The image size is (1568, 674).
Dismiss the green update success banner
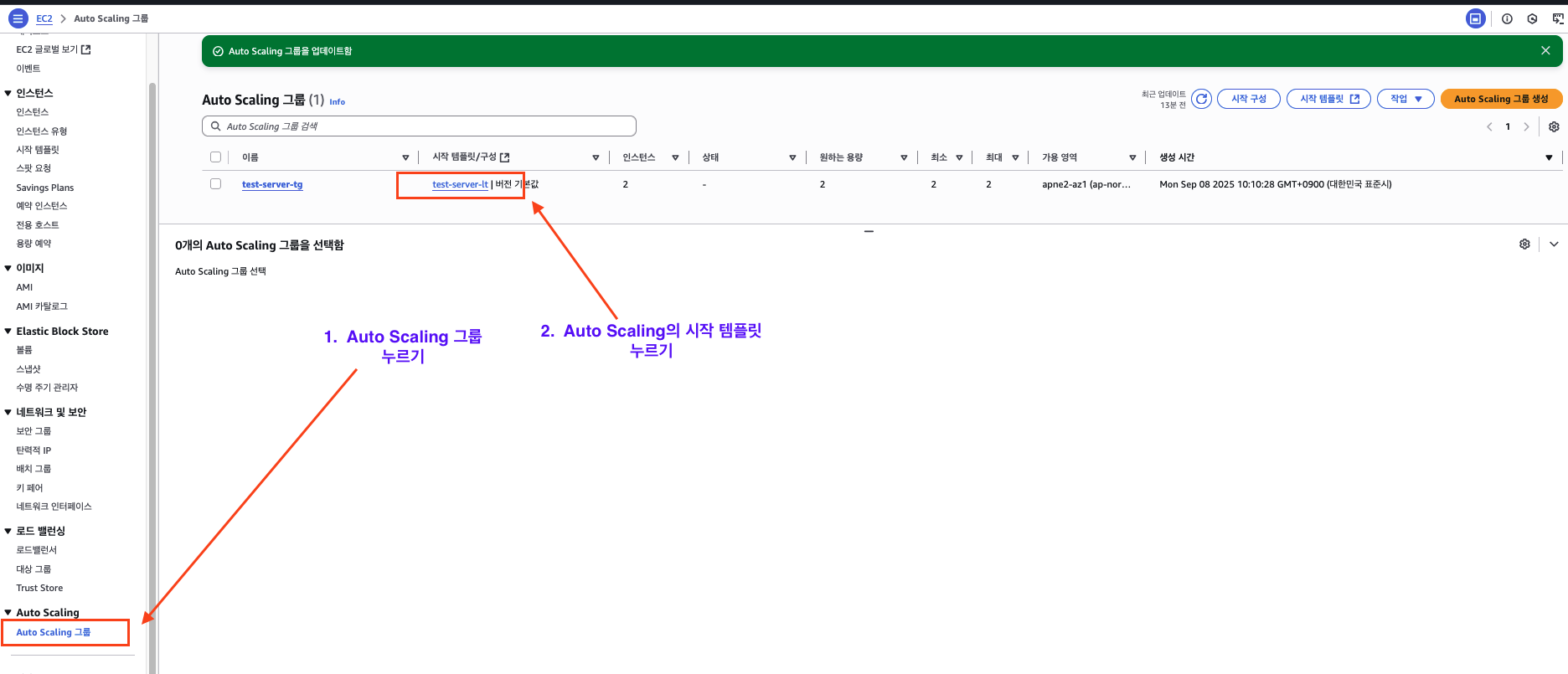pos(1545,51)
